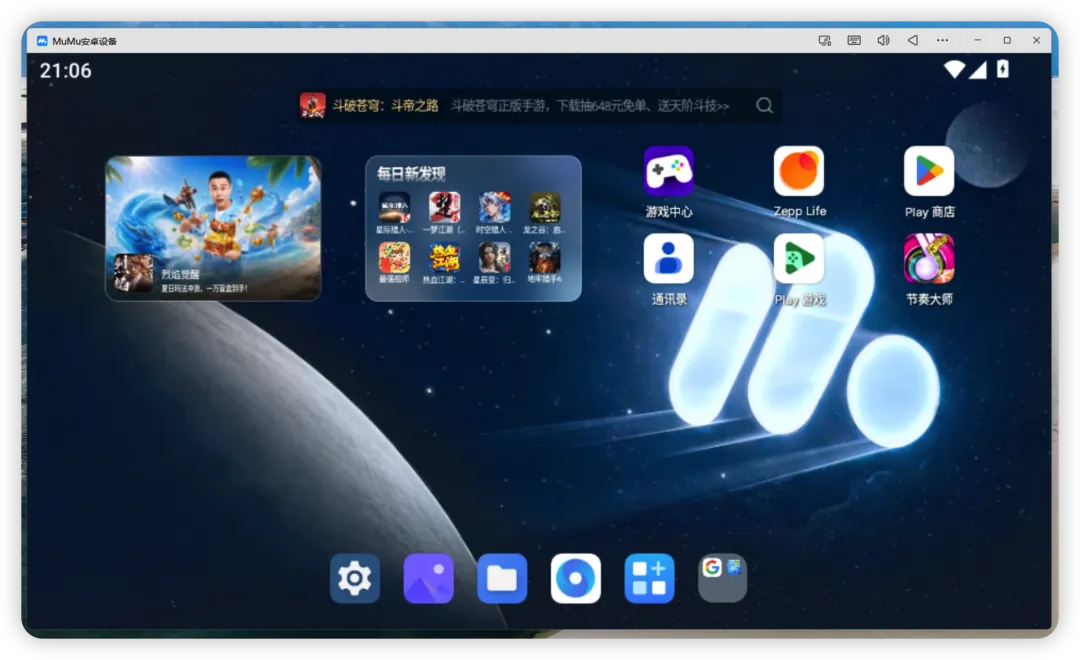Click the 每日新发现 widget title
Viewport: 1080px width, 660px height.
click(x=411, y=173)
